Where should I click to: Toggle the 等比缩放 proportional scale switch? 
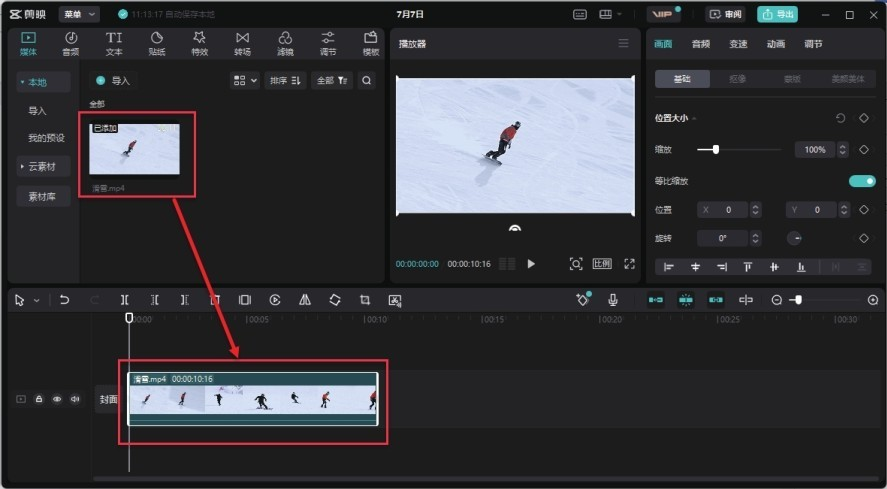coord(862,181)
